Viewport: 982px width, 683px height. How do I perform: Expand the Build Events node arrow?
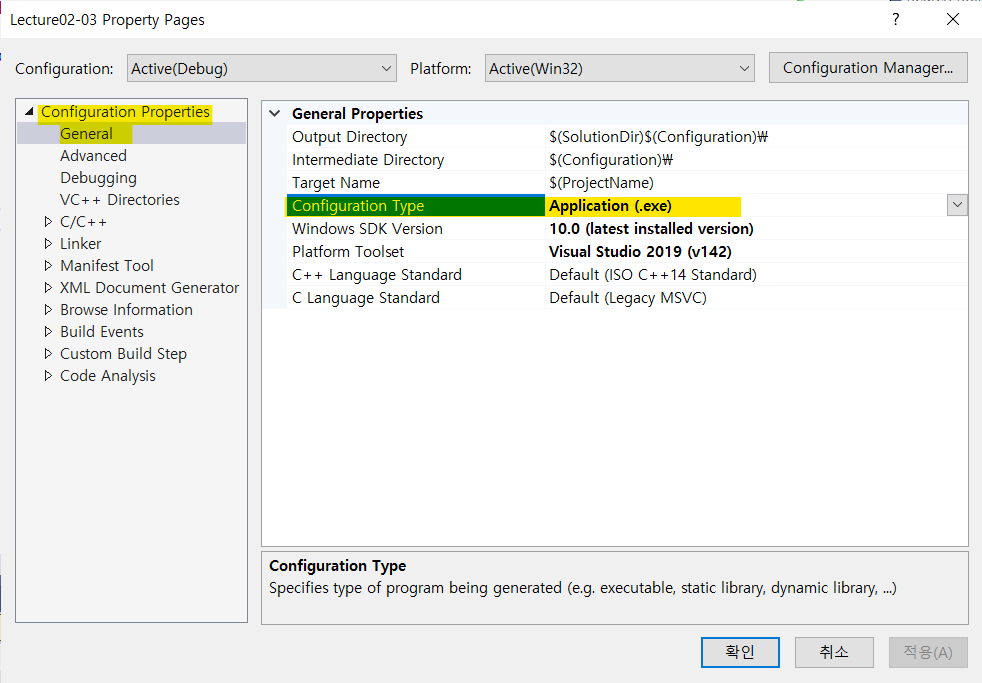[x=48, y=331]
